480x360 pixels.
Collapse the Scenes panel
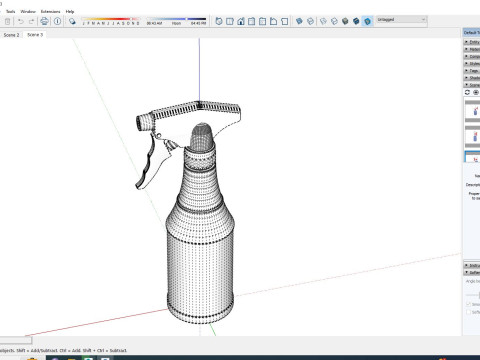click(472, 85)
